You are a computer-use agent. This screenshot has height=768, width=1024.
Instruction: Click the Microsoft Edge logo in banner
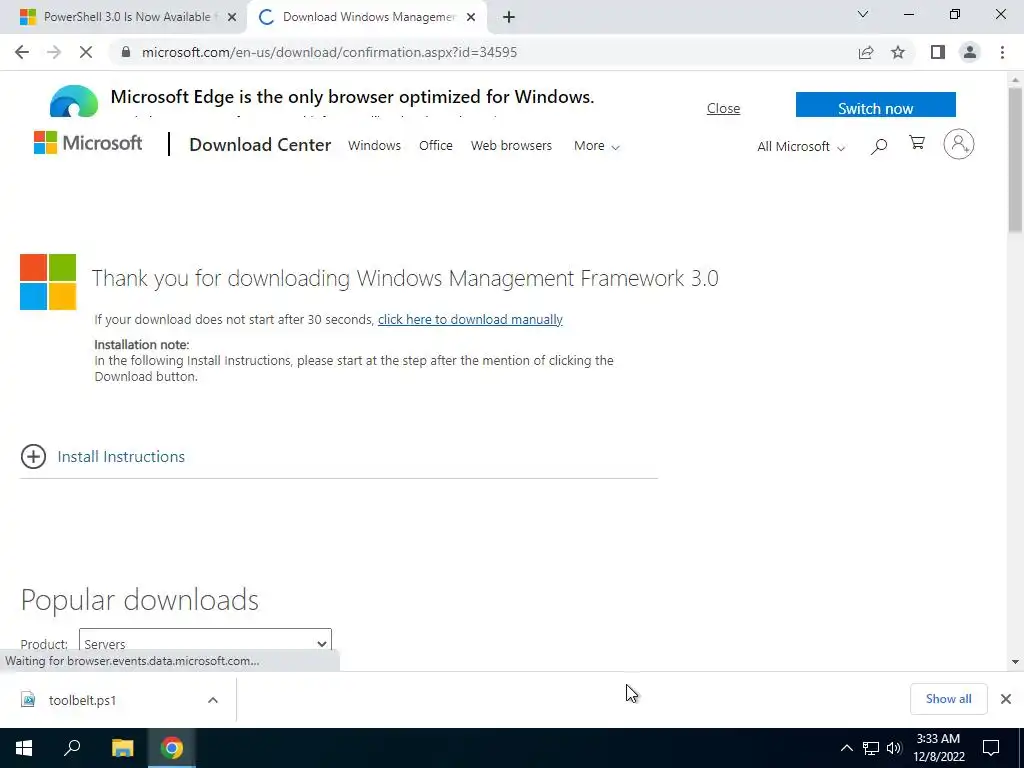(74, 101)
